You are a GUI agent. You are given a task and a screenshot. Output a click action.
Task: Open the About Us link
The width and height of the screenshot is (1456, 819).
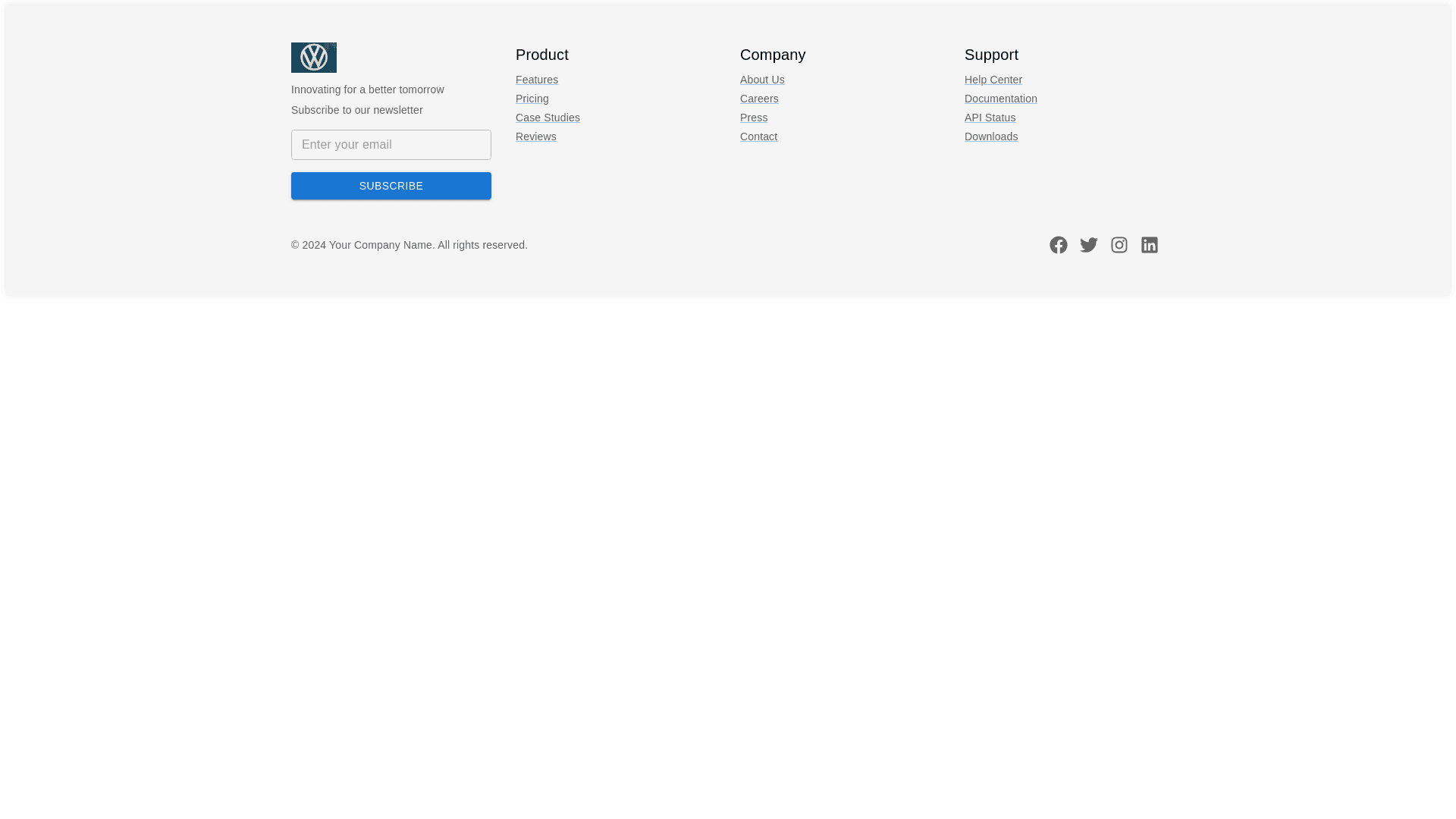761,80
